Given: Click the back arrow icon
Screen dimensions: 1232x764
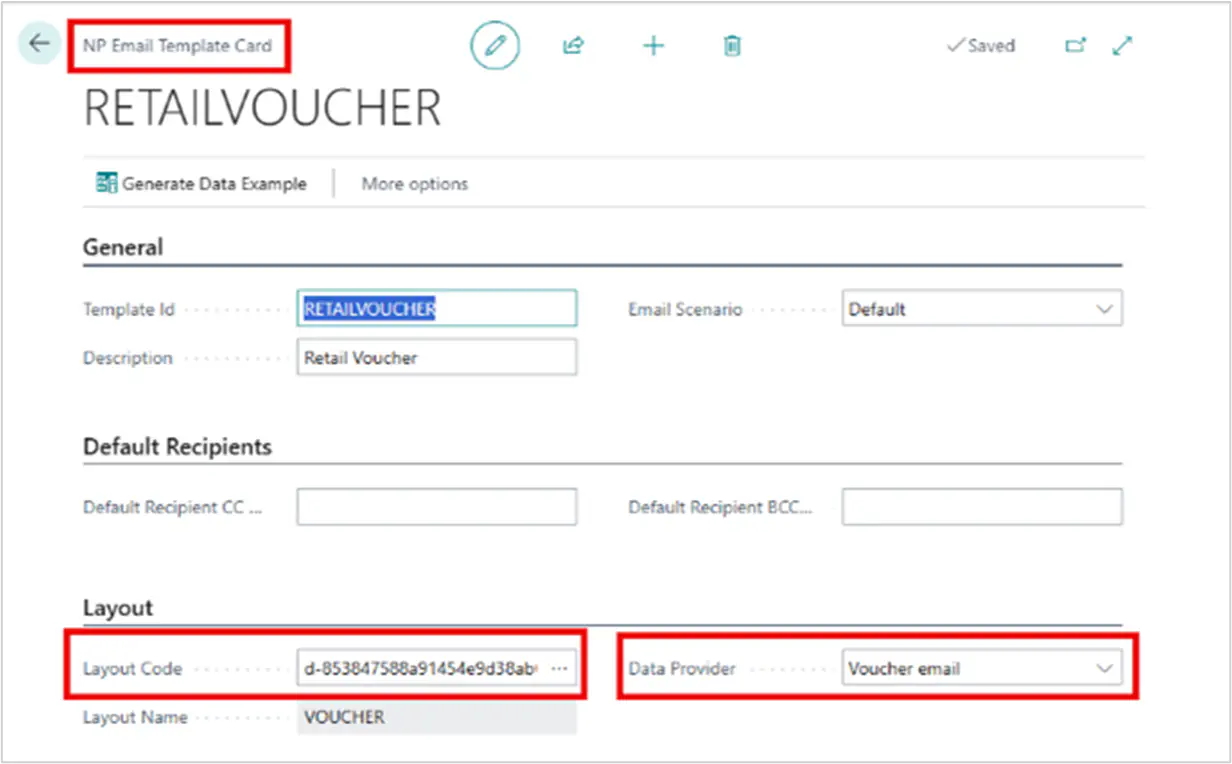Looking at the screenshot, I should tap(39, 44).
